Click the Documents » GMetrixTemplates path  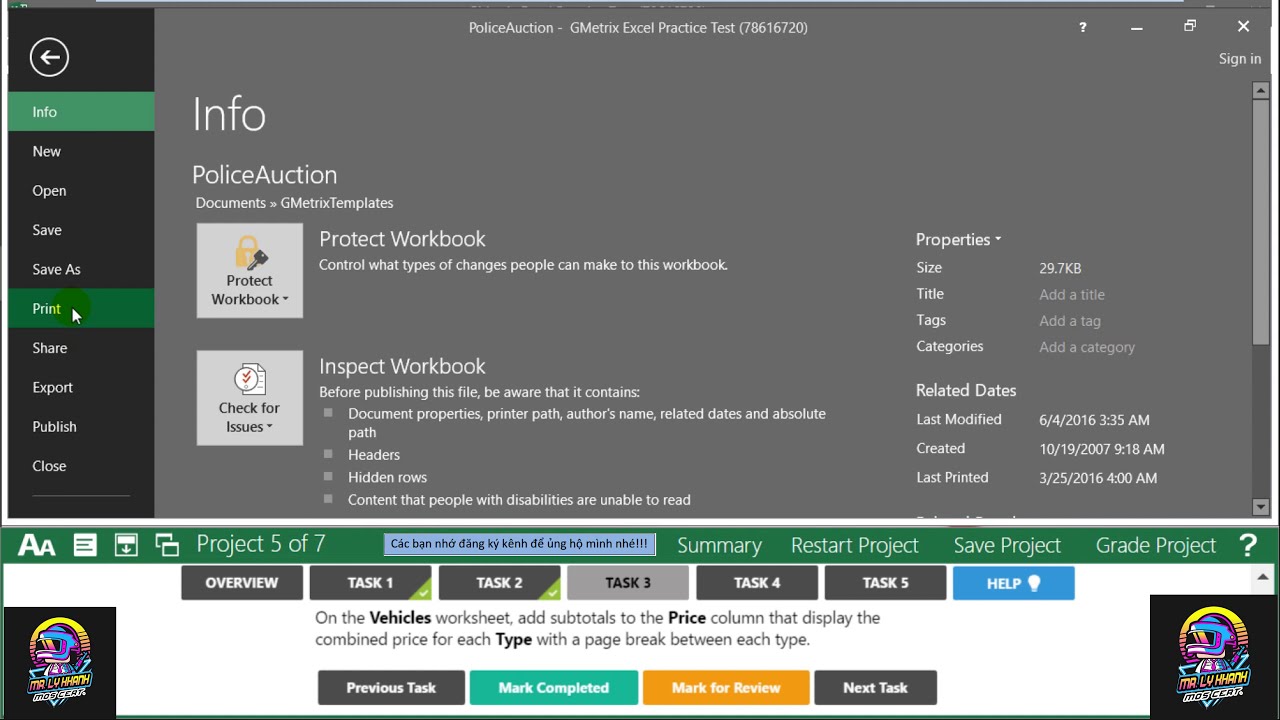coord(294,203)
